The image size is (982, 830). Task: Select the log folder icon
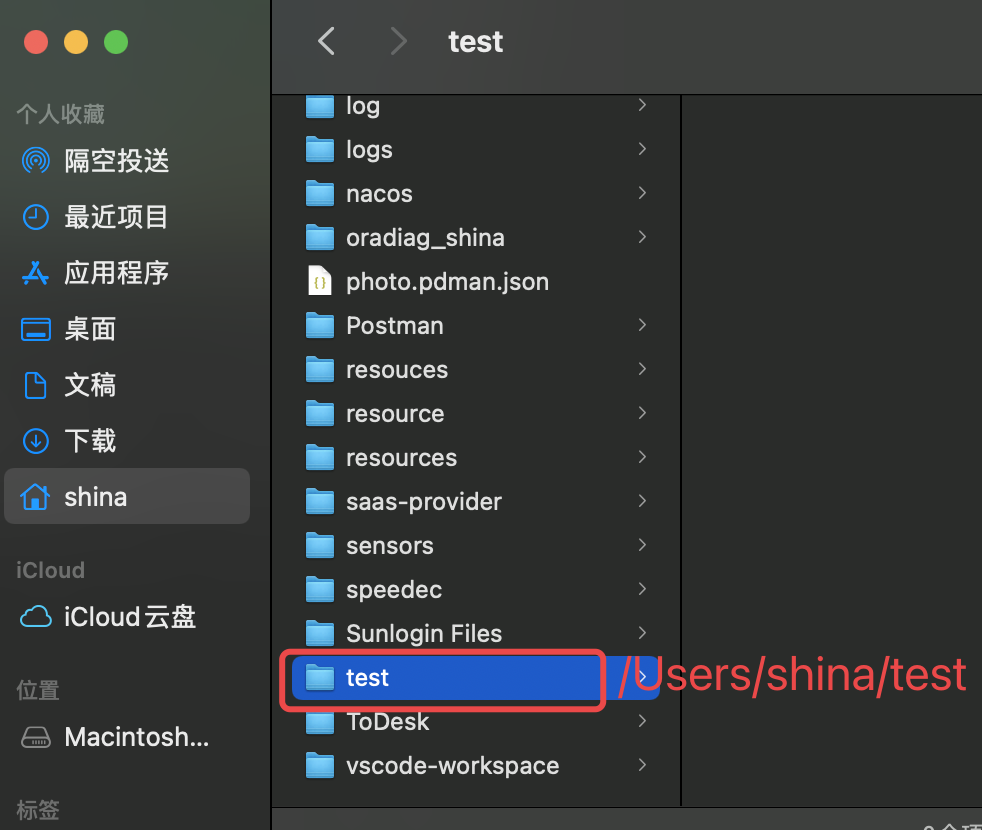pos(320,106)
